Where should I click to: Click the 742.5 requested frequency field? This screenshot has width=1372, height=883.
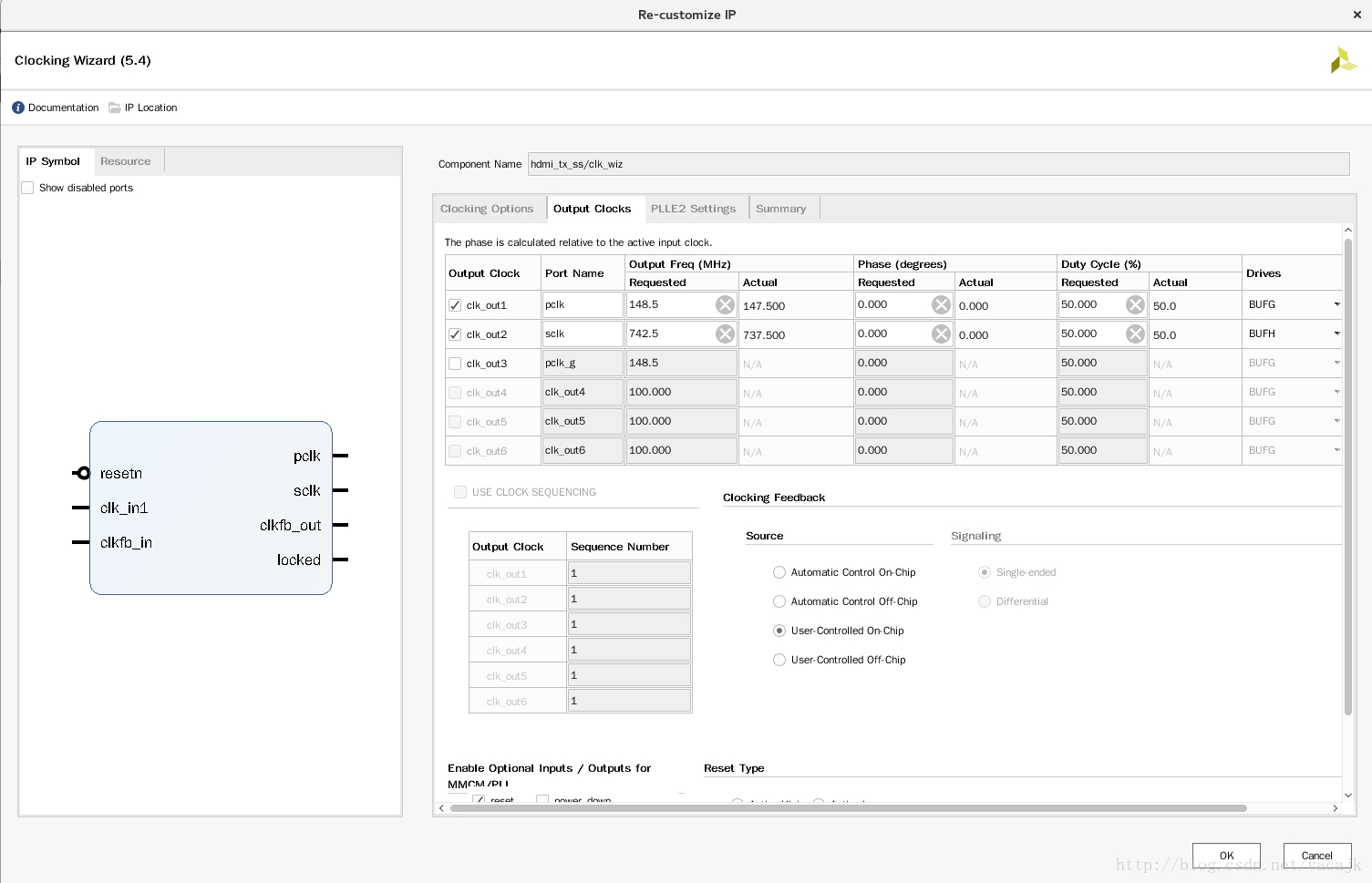(x=670, y=334)
